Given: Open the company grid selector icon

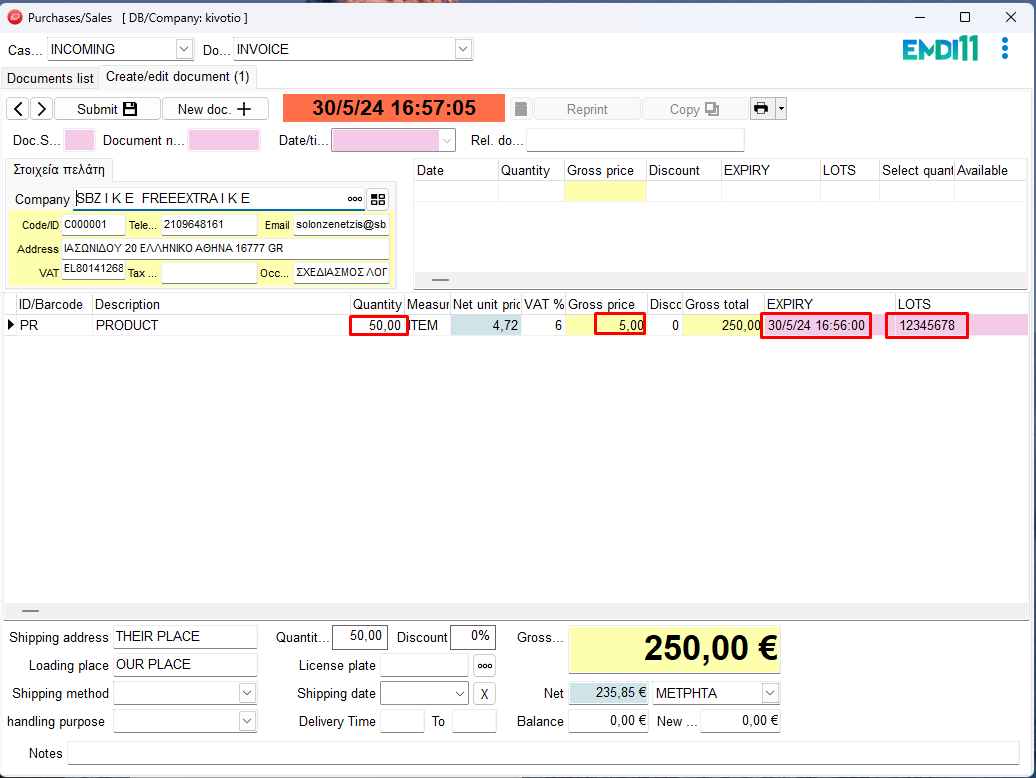Looking at the screenshot, I should click(377, 199).
